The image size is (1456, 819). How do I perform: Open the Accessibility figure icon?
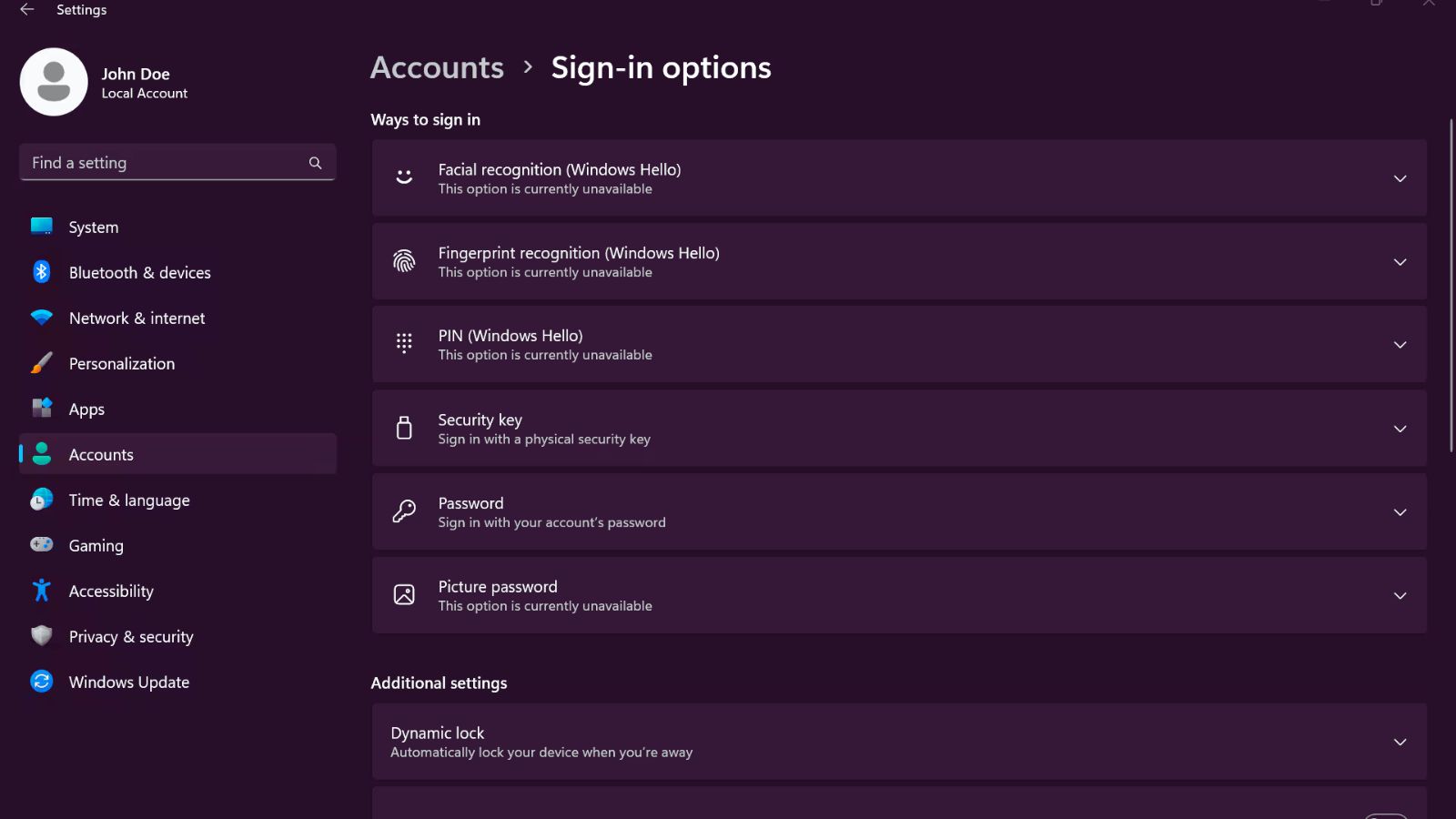(42, 591)
